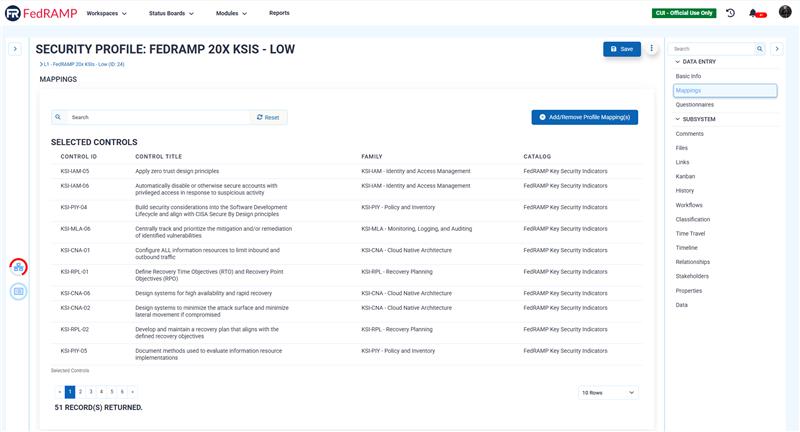Open the Reports menu item

coord(279,13)
